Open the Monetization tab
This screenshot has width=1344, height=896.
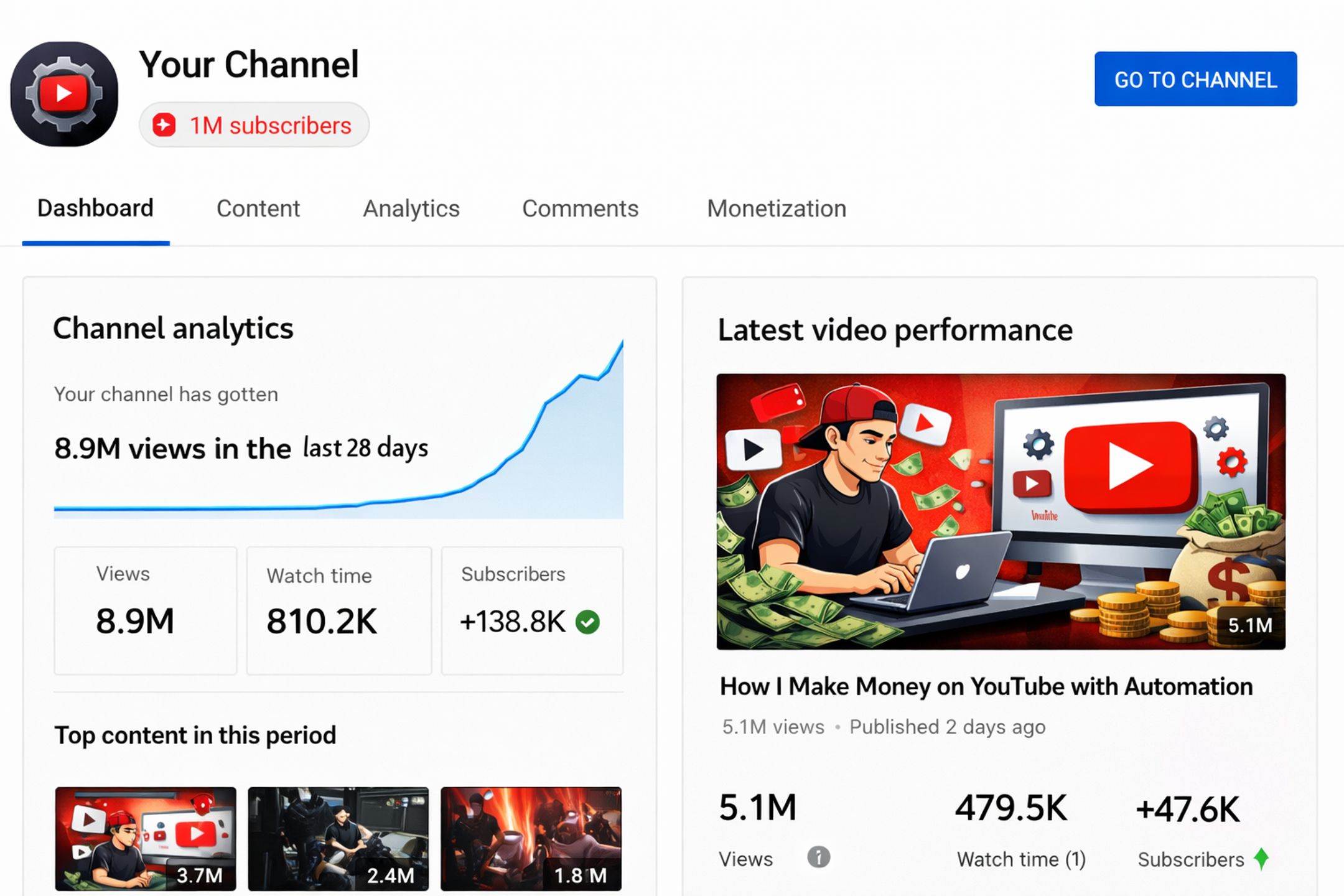pos(777,208)
